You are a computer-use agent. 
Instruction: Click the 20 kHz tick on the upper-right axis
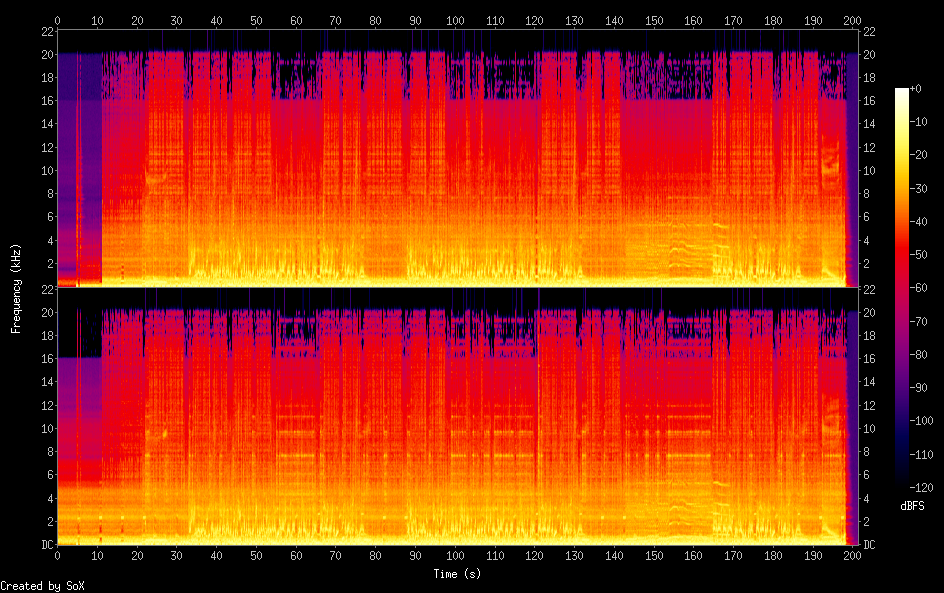867,55
